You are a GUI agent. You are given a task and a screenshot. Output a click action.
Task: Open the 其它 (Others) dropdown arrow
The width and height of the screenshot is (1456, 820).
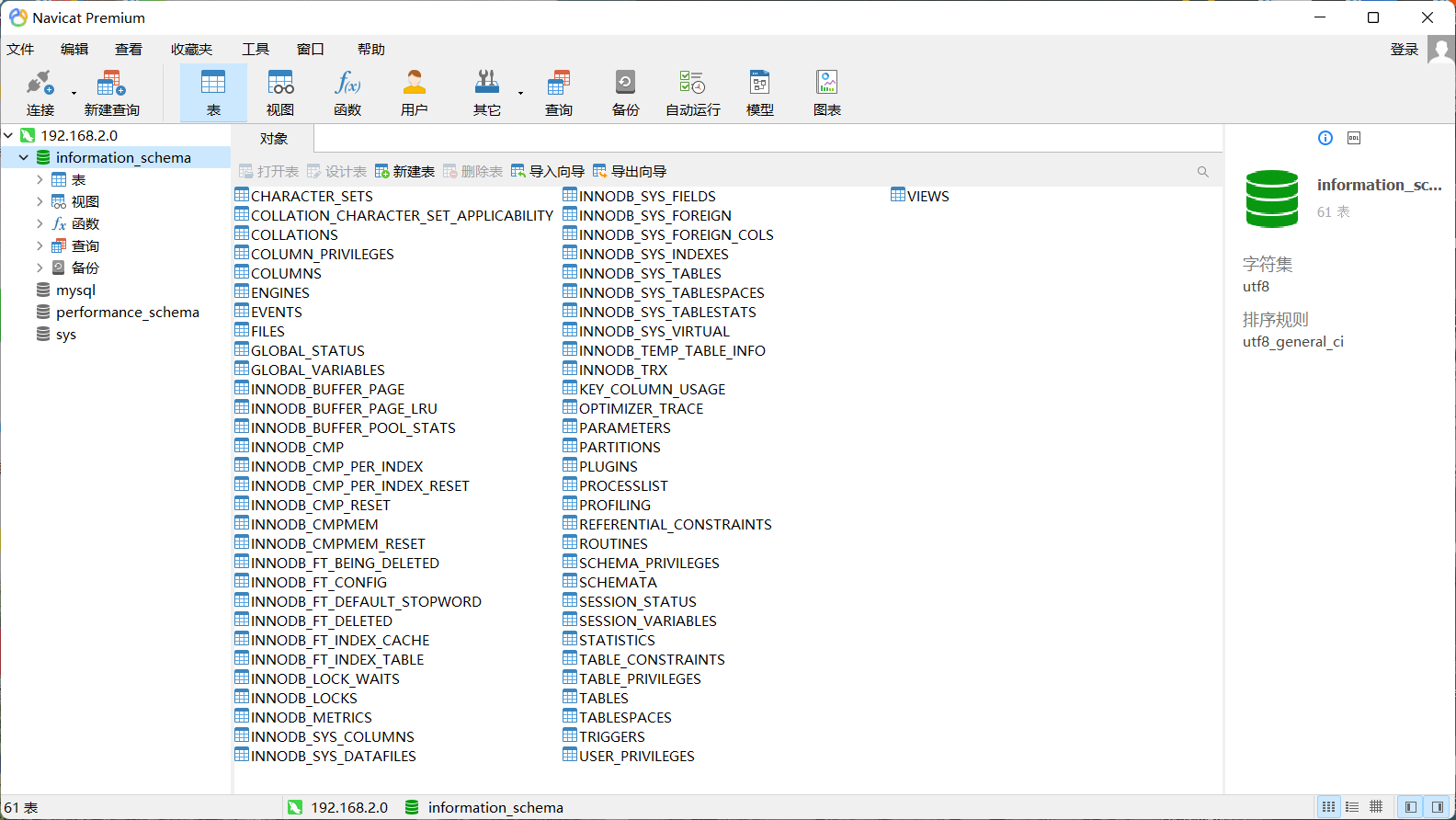[520, 93]
